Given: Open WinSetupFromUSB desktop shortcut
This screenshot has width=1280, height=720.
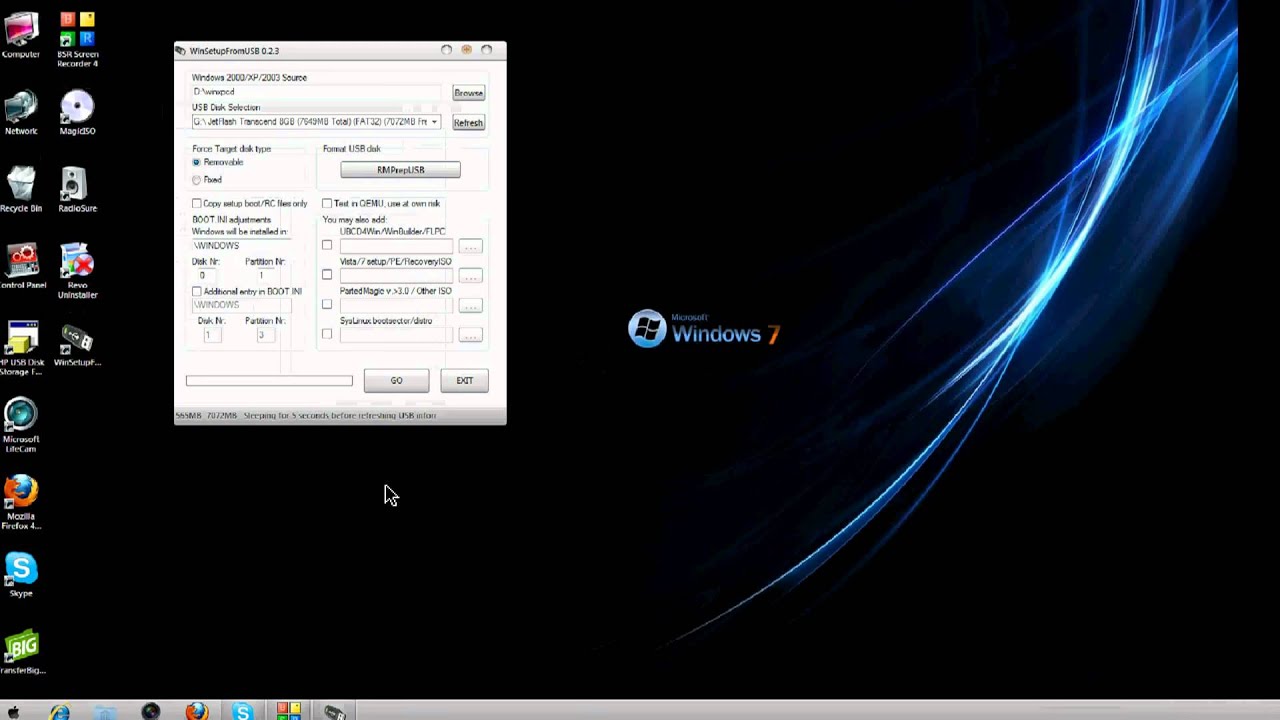Looking at the screenshot, I should pos(77,345).
